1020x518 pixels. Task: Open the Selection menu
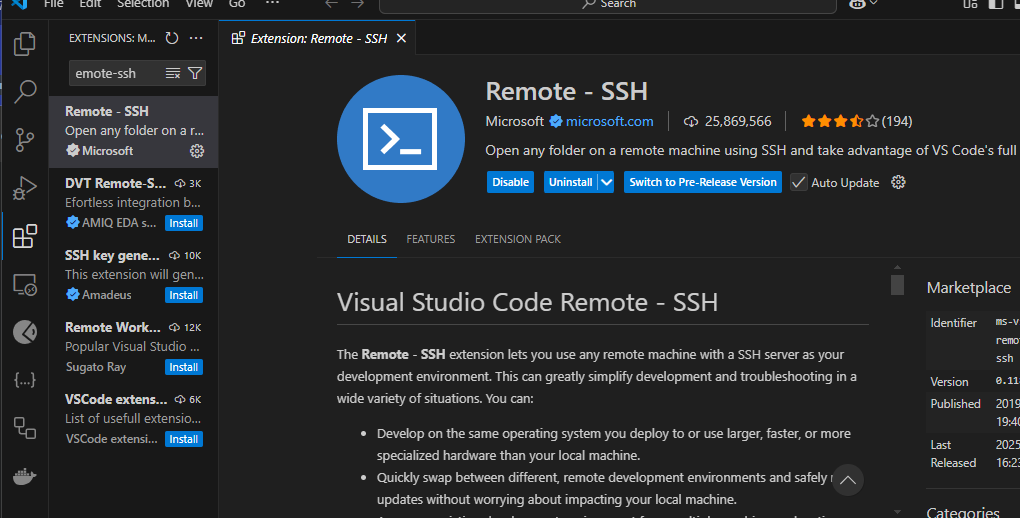click(x=143, y=4)
